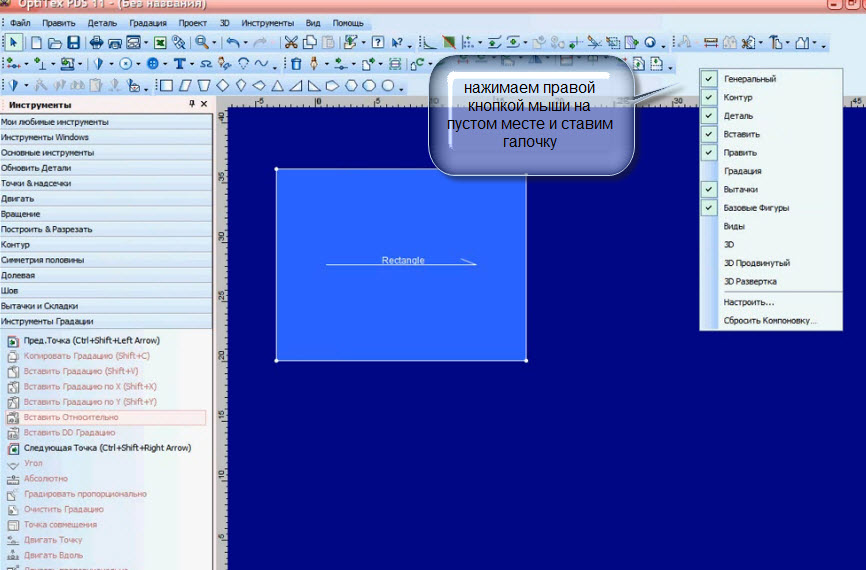Insert a circle base shape
The width and height of the screenshot is (866, 570).
pyautogui.click(x=388, y=86)
